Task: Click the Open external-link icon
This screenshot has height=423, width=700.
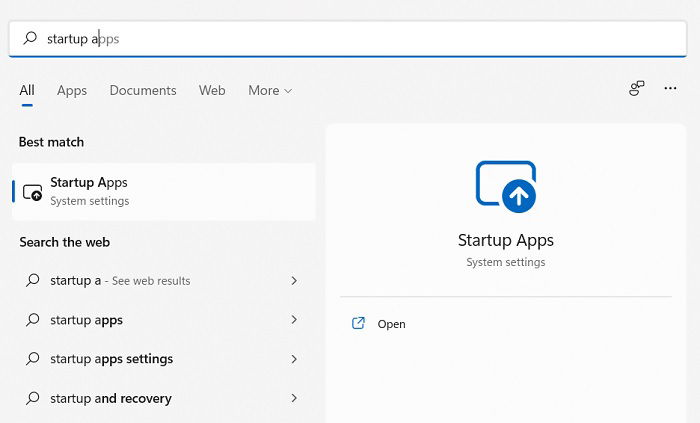Action: pos(358,323)
